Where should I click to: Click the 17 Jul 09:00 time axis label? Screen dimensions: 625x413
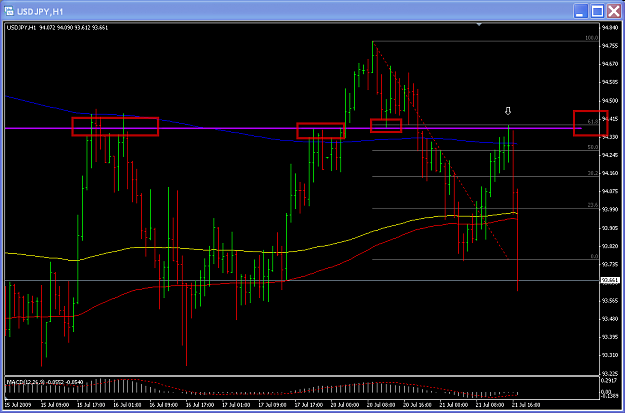[273, 405]
